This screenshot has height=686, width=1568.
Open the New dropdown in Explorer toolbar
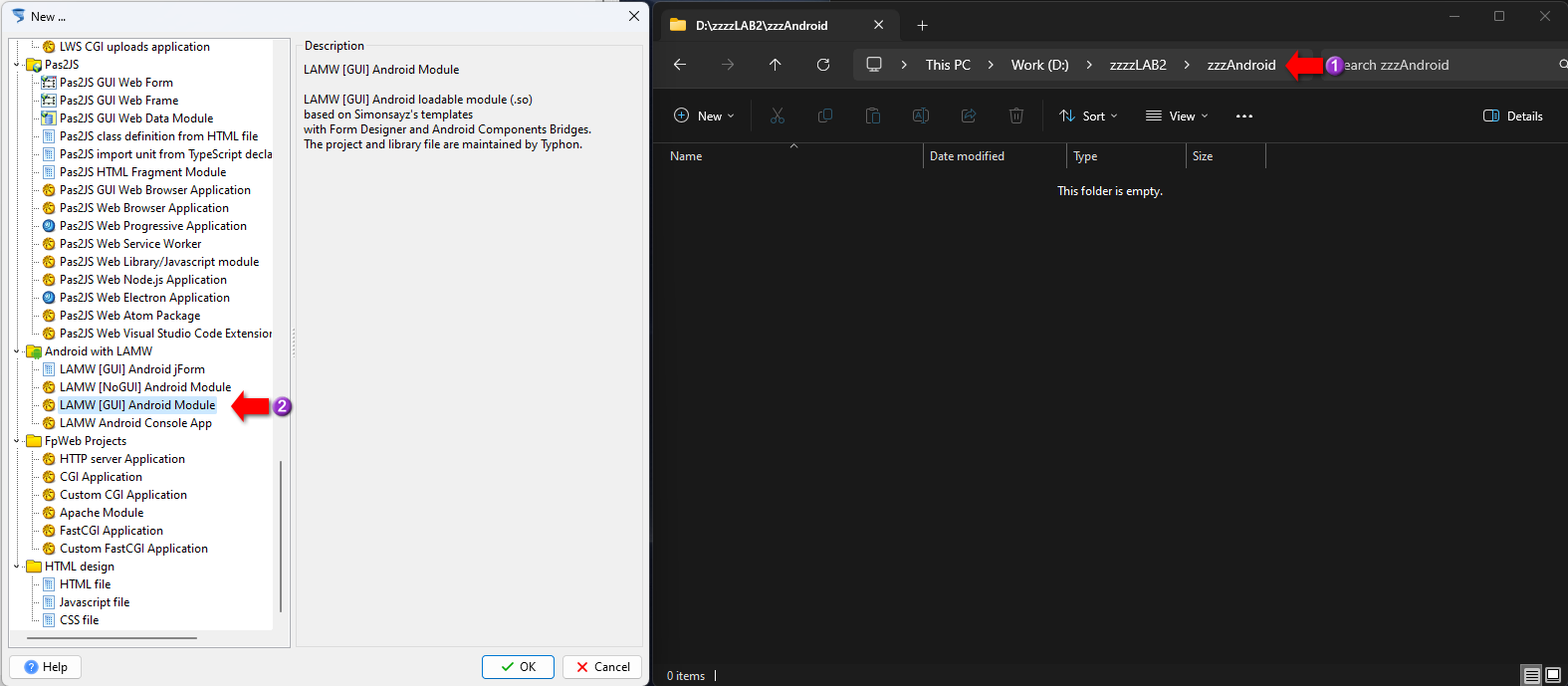click(704, 116)
